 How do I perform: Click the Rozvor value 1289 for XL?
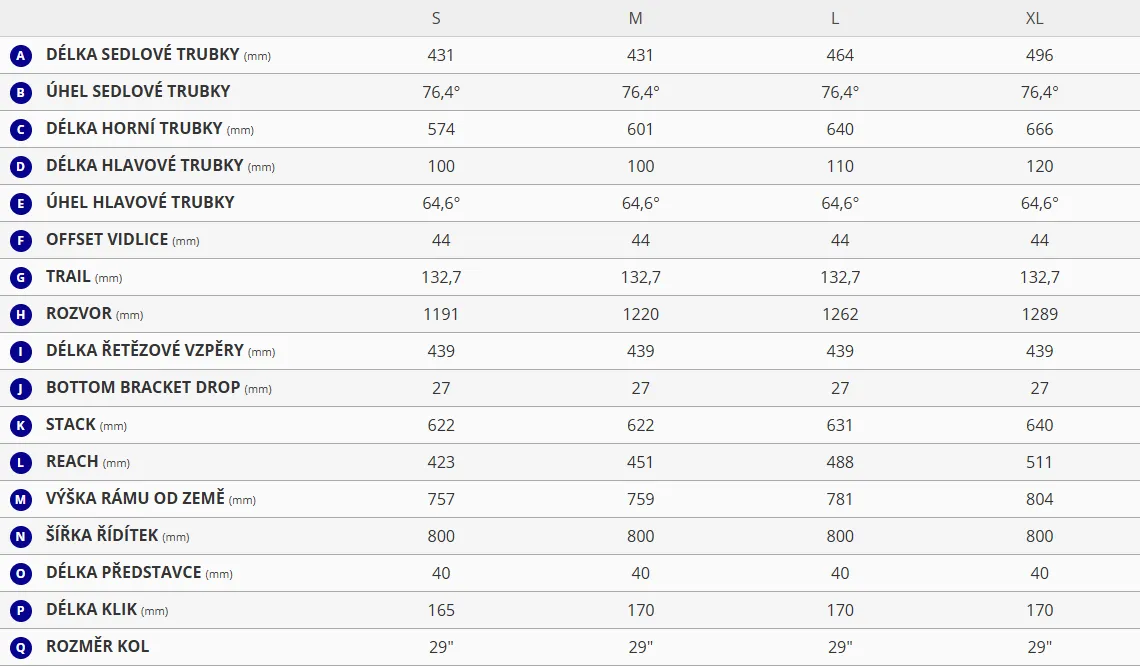1039,314
